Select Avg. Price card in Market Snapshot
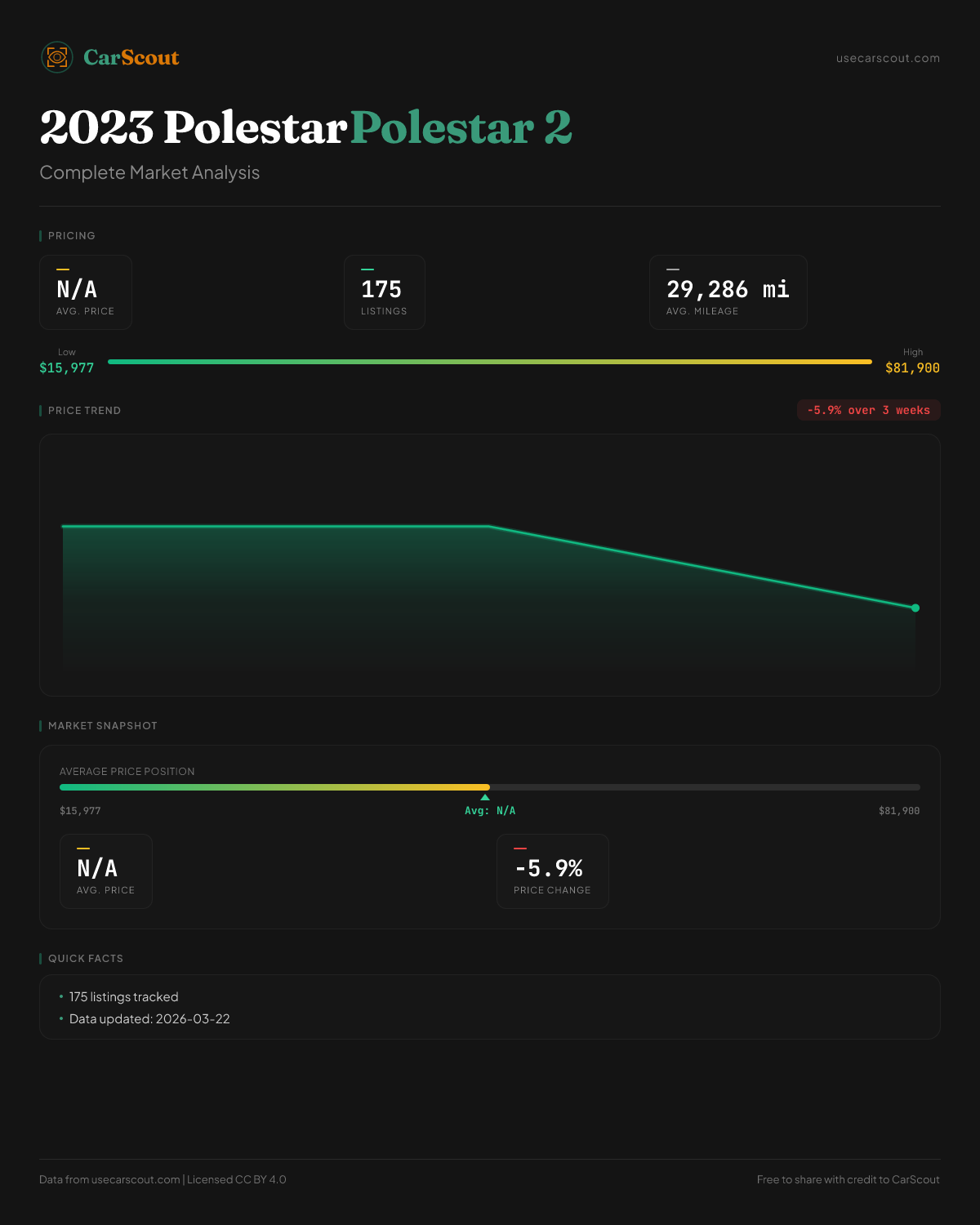Screen dimensions: 980x1225 (x=106, y=871)
